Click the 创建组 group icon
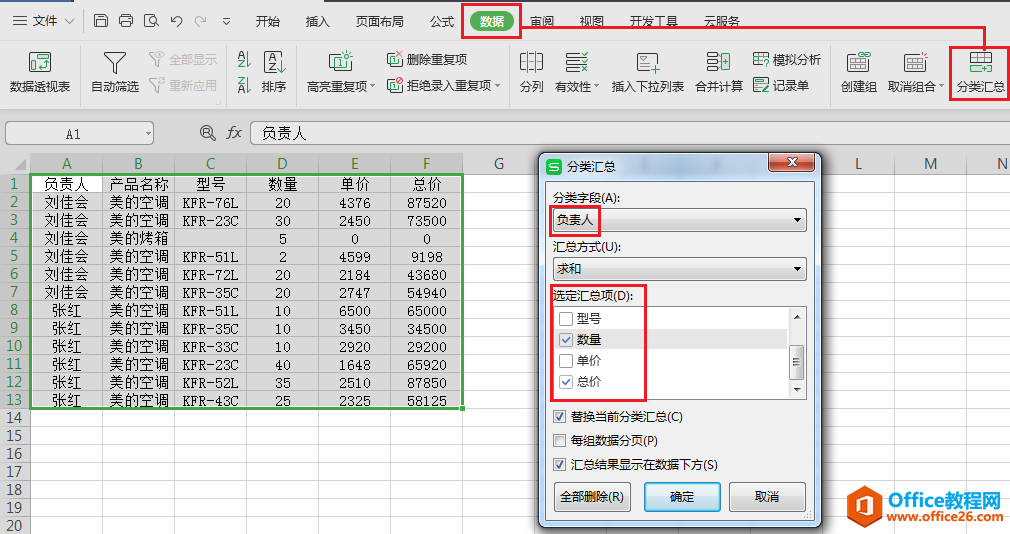This screenshot has height=534, width=1010. (x=858, y=63)
